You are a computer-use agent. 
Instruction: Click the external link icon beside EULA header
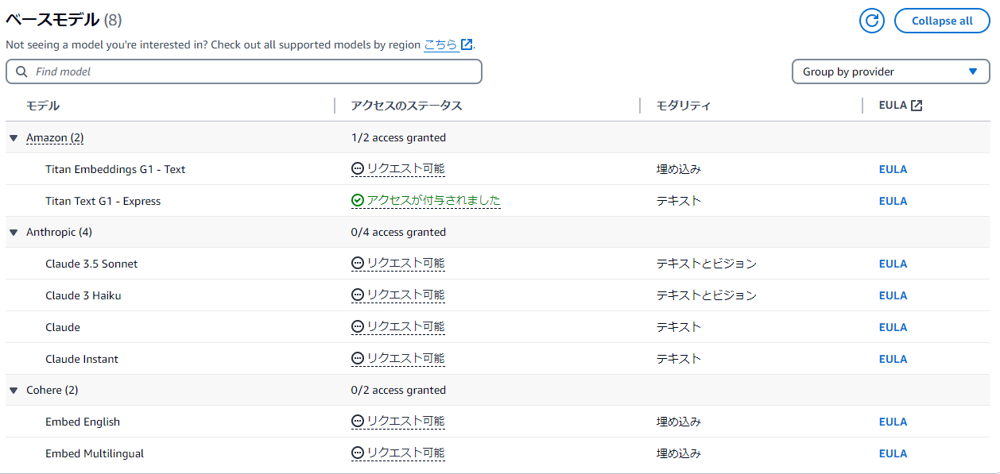click(x=916, y=105)
